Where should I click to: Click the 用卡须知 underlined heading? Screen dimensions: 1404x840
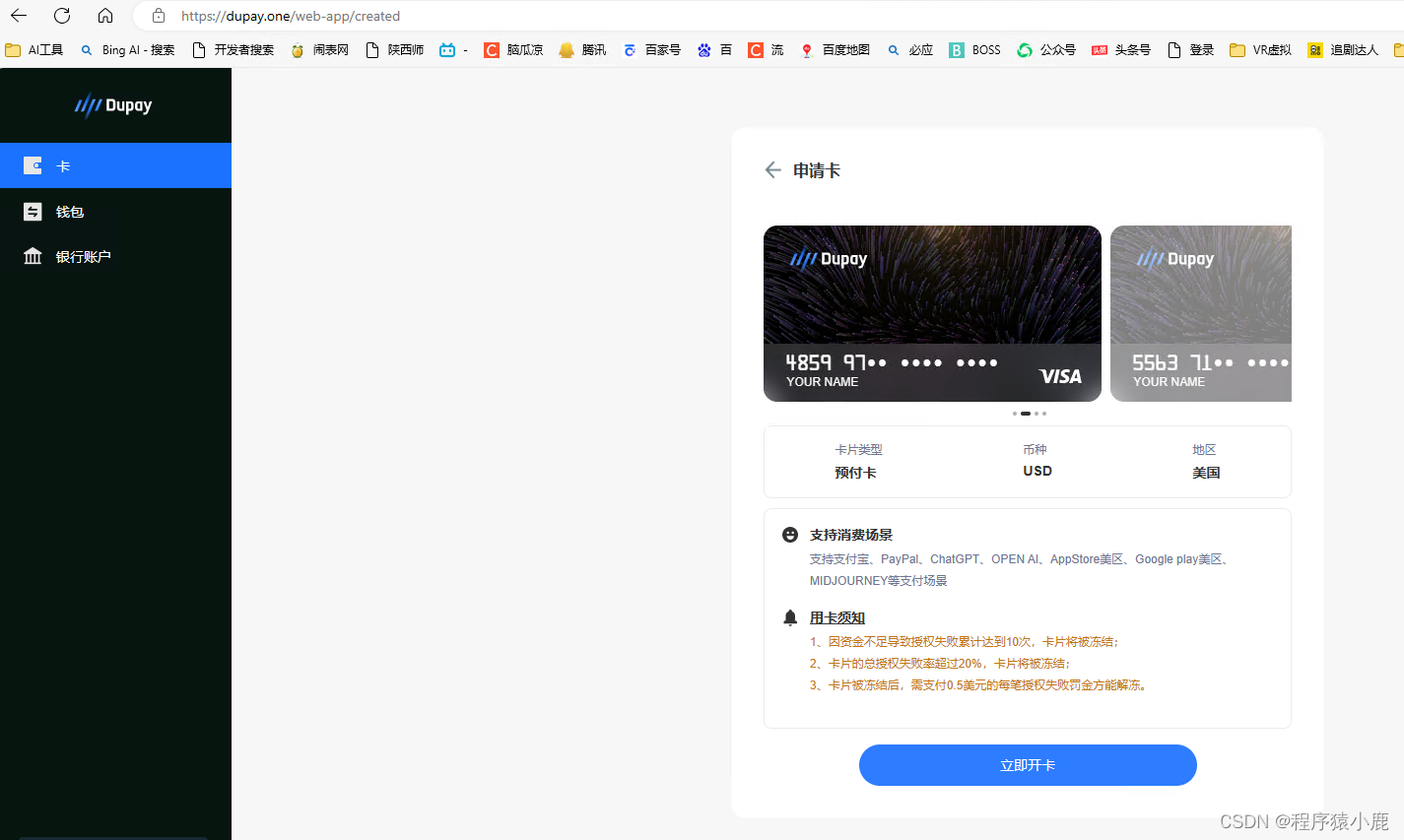tap(837, 617)
